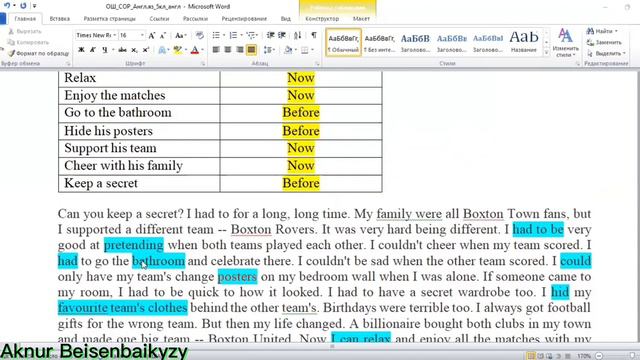Switch to Разметка страницы tab
Image resolution: width=640 pixels, height=360 pixels.
click(109, 19)
